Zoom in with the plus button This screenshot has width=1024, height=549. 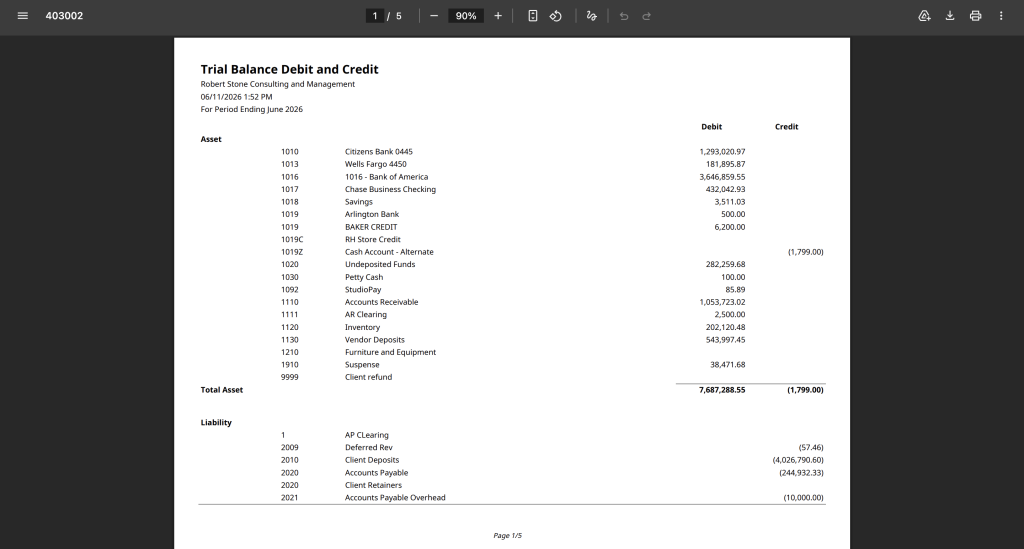click(x=498, y=16)
